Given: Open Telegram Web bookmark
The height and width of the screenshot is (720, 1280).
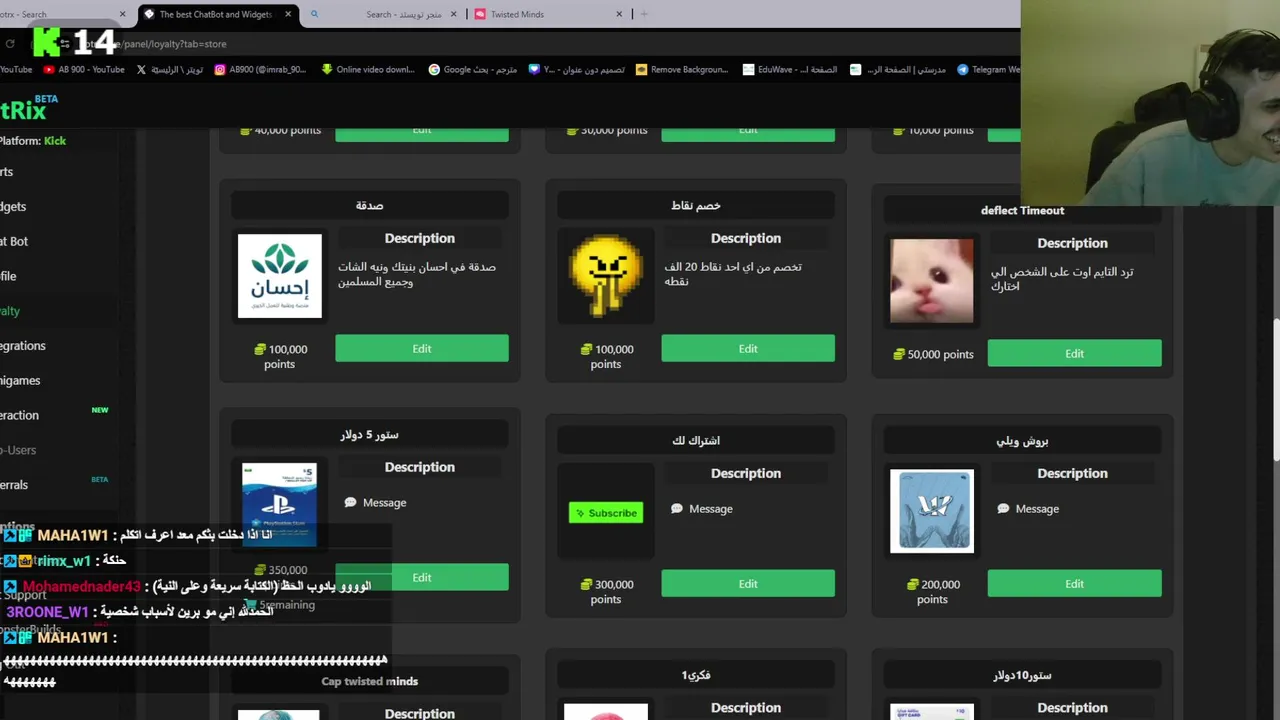Looking at the screenshot, I should click(x=988, y=69).
